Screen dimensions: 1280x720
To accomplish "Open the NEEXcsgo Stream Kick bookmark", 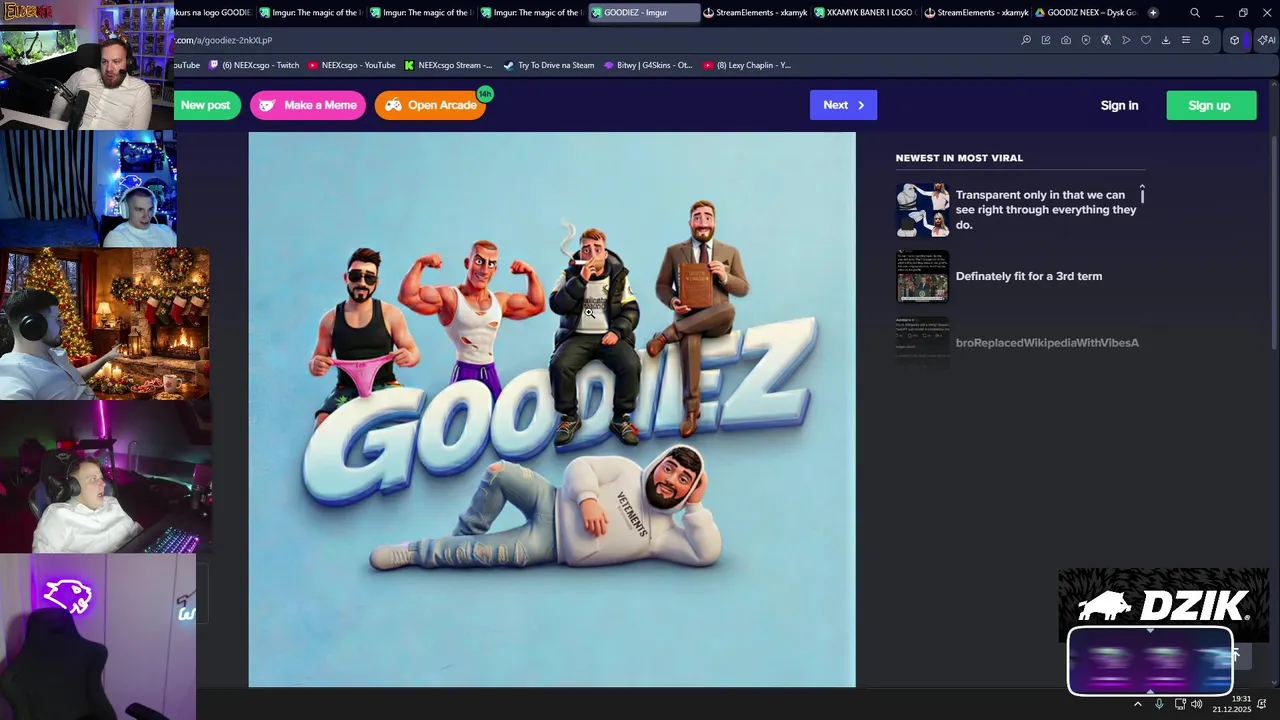I will [x=449, y=65].
